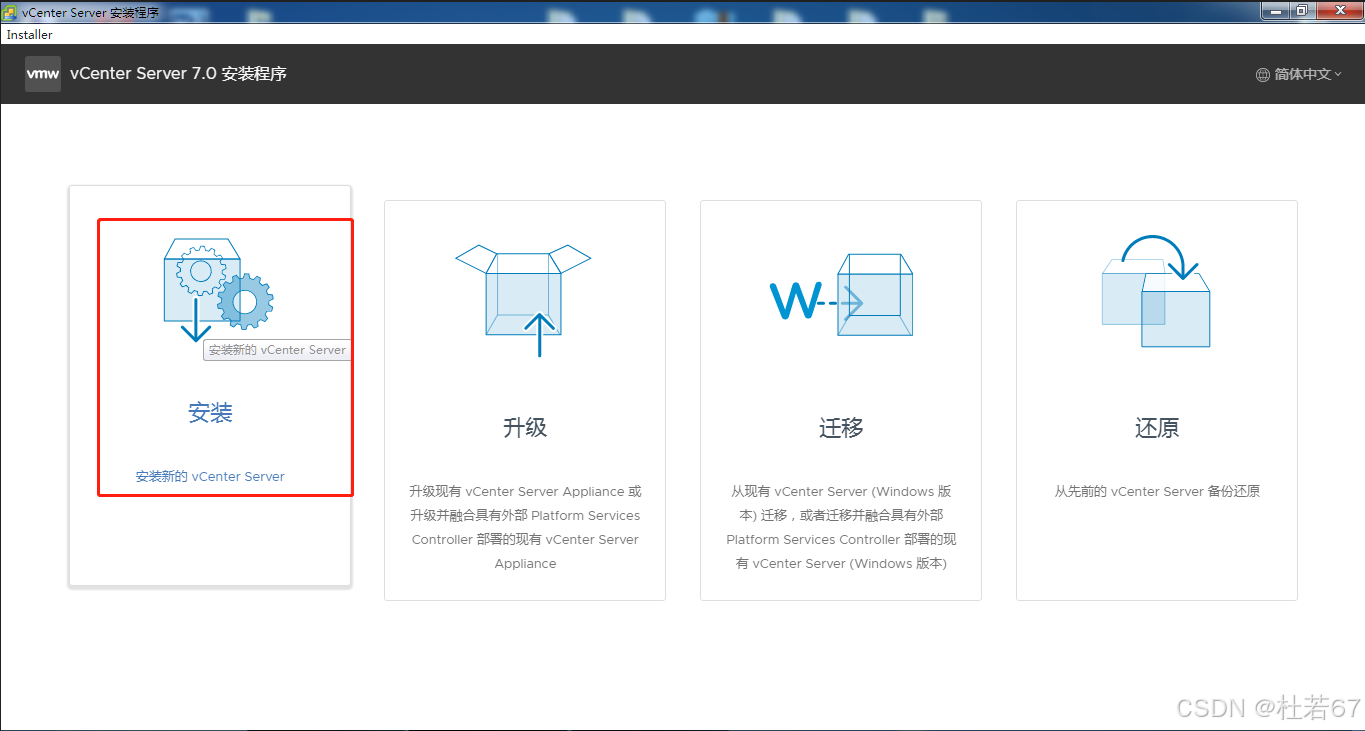Image resolution: width=1365 pixels, height=731 pixels.
Task: Click the vmw logo in header
Action: [43, 74]
